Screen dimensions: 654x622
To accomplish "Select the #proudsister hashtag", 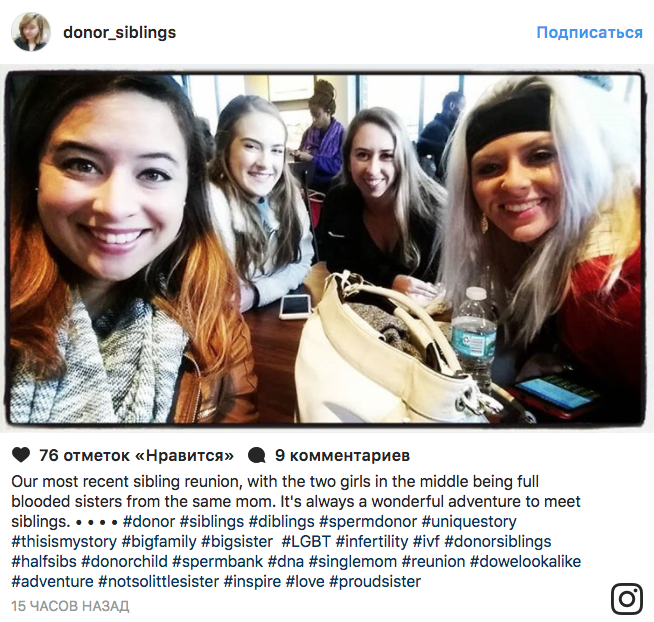I will coord(375,582).
